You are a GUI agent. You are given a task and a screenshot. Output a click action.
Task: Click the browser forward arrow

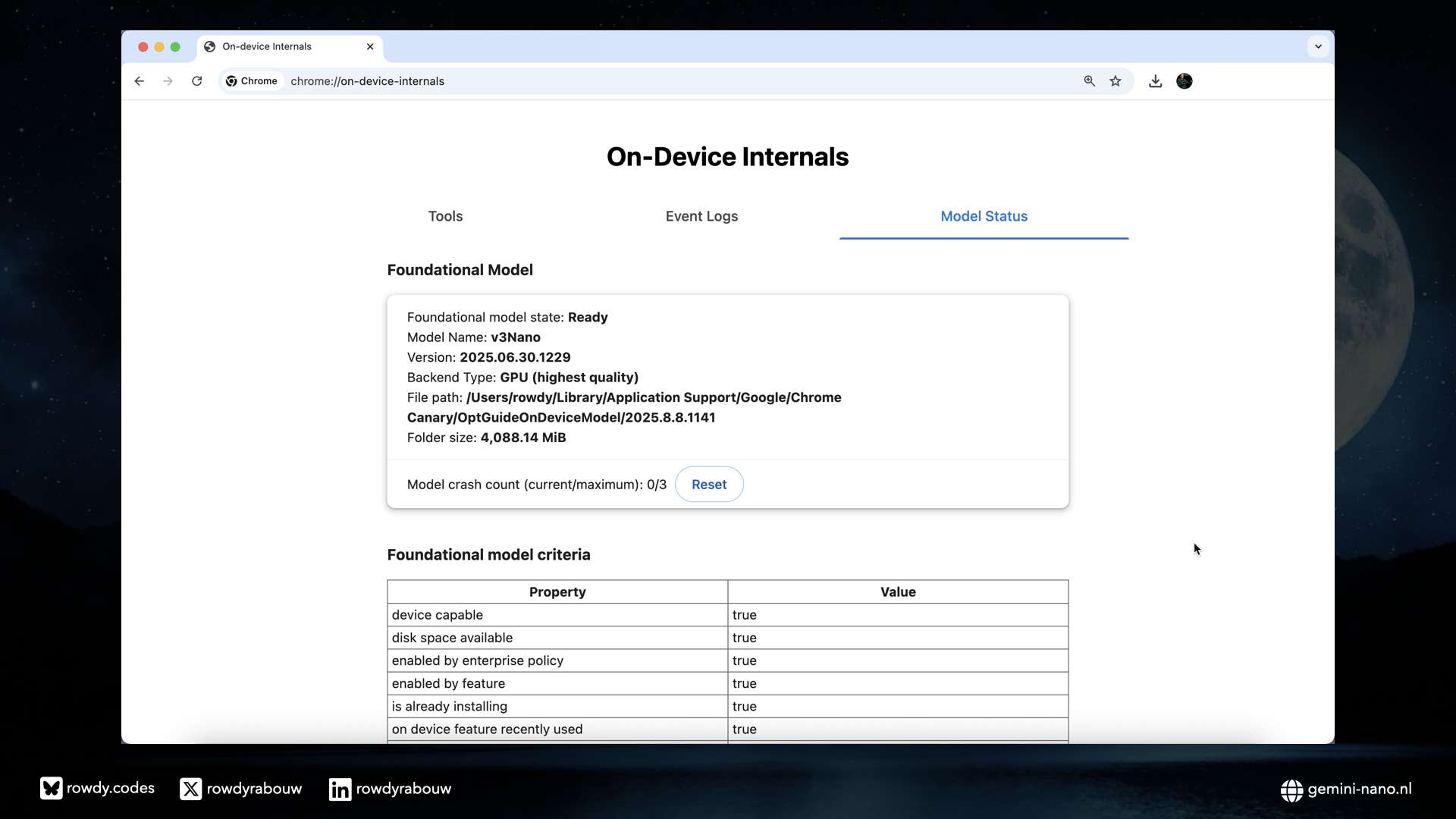[168, 81]
